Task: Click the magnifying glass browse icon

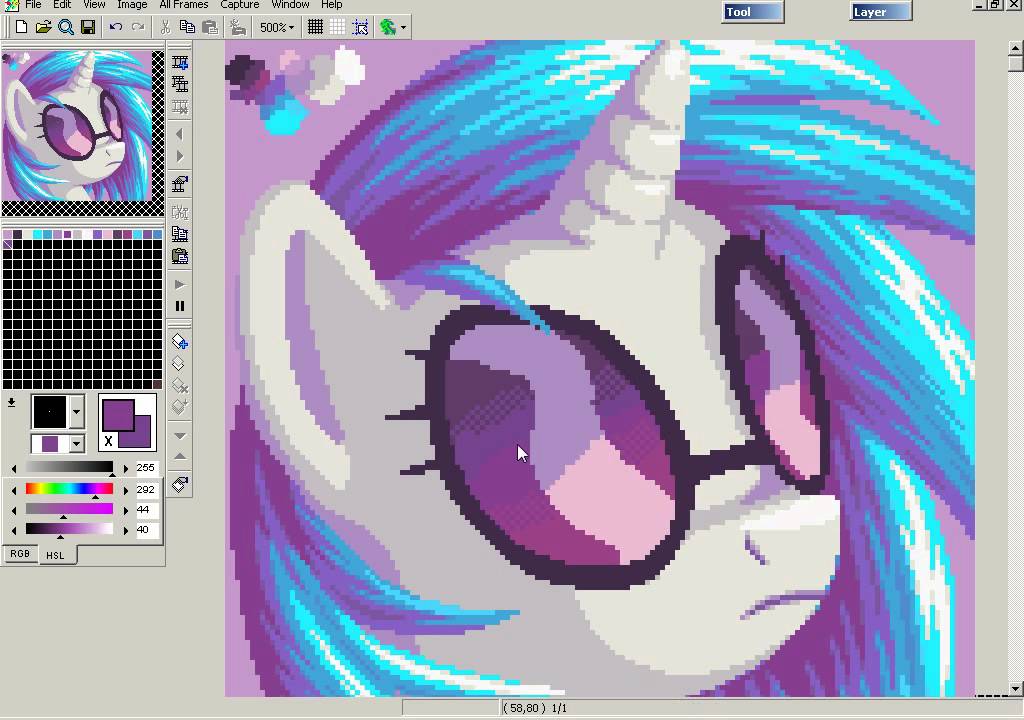Action: tap(65, 27)
